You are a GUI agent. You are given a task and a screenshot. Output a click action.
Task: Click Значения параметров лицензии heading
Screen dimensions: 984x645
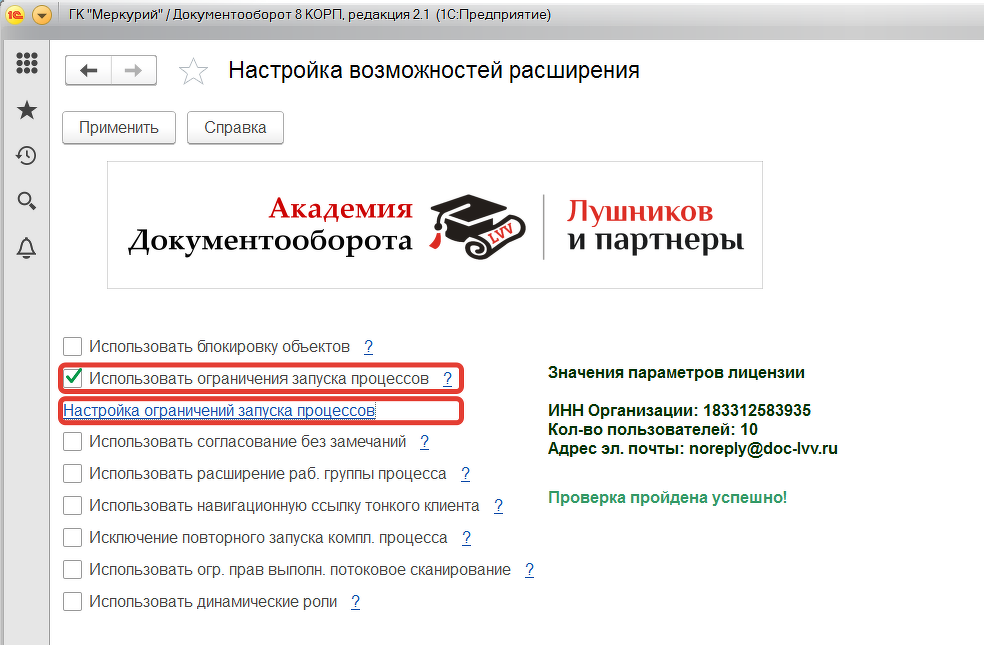point(676,373)
